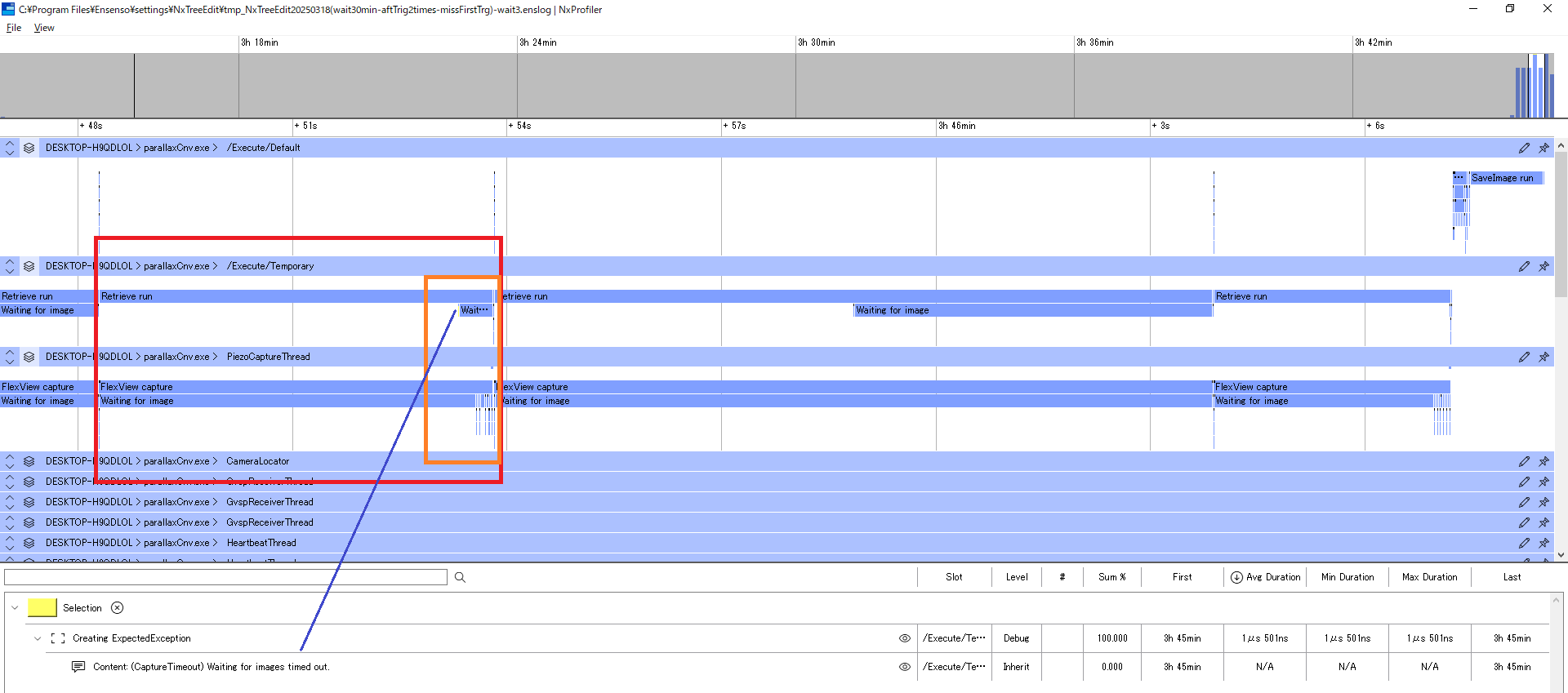The image size is (1568, 693).
Task: Toggle Avg Duration sort order
Action: coord(1236,577)
